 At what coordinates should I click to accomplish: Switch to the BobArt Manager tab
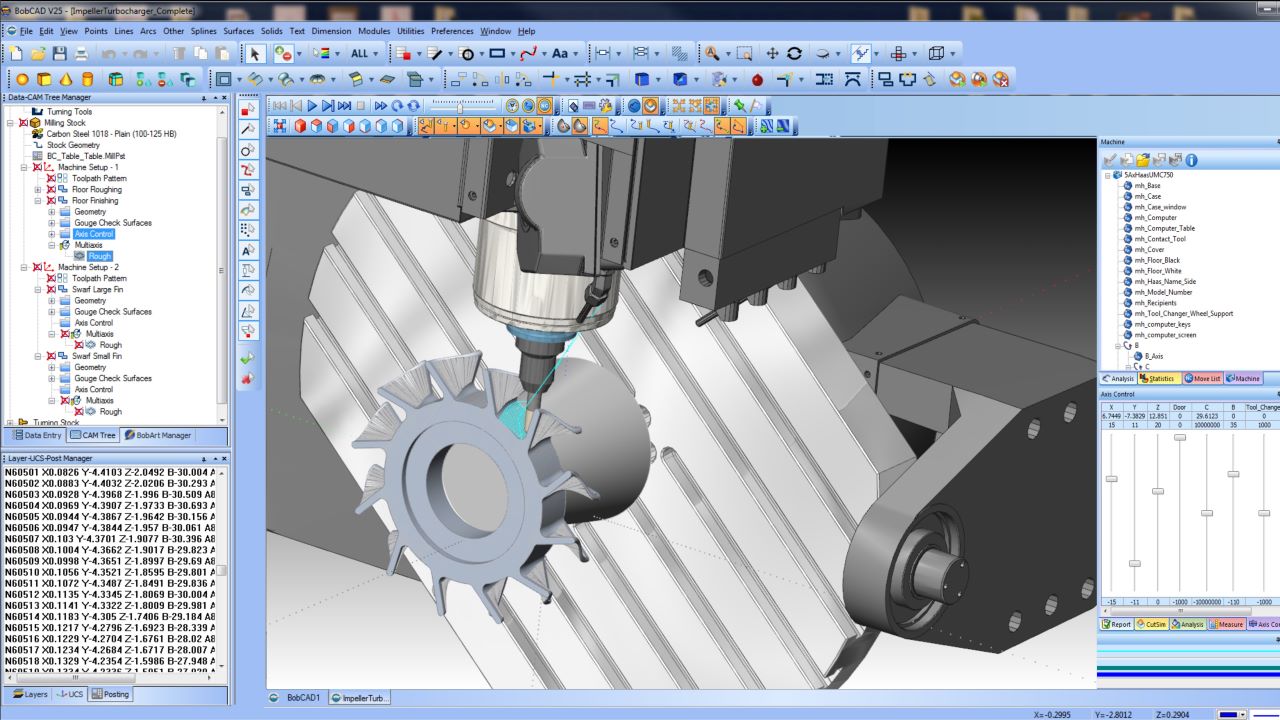(156, 435)
